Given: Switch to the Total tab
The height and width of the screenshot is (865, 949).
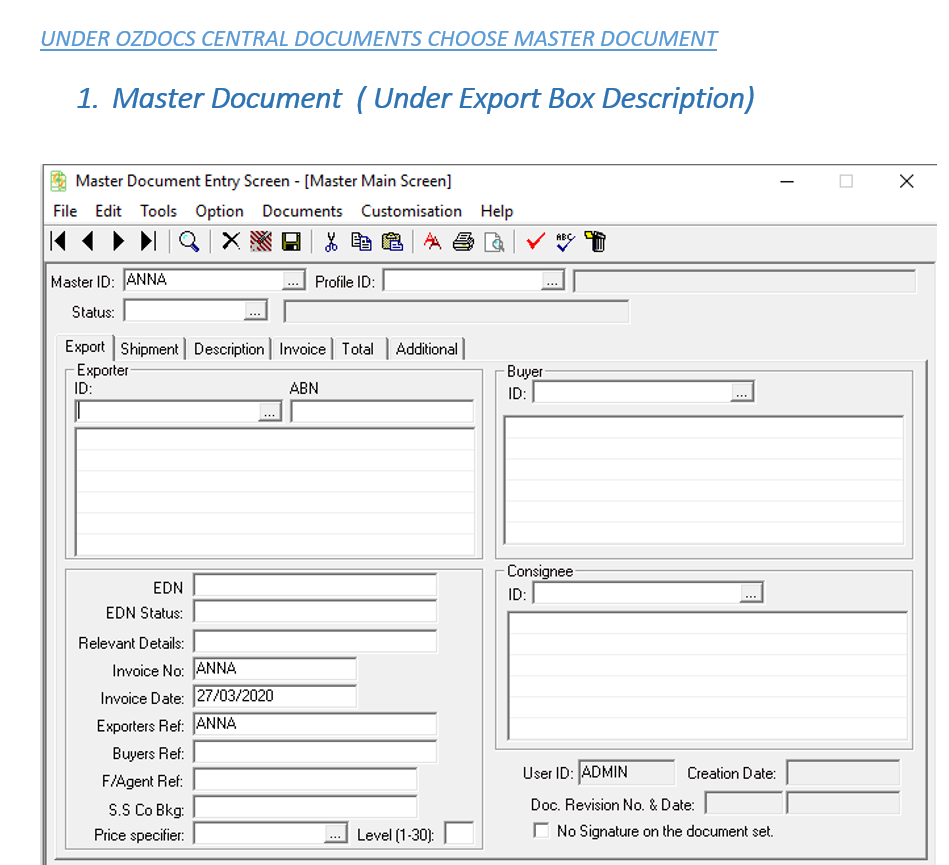Looking at the screenshot, I should (358, 349).
